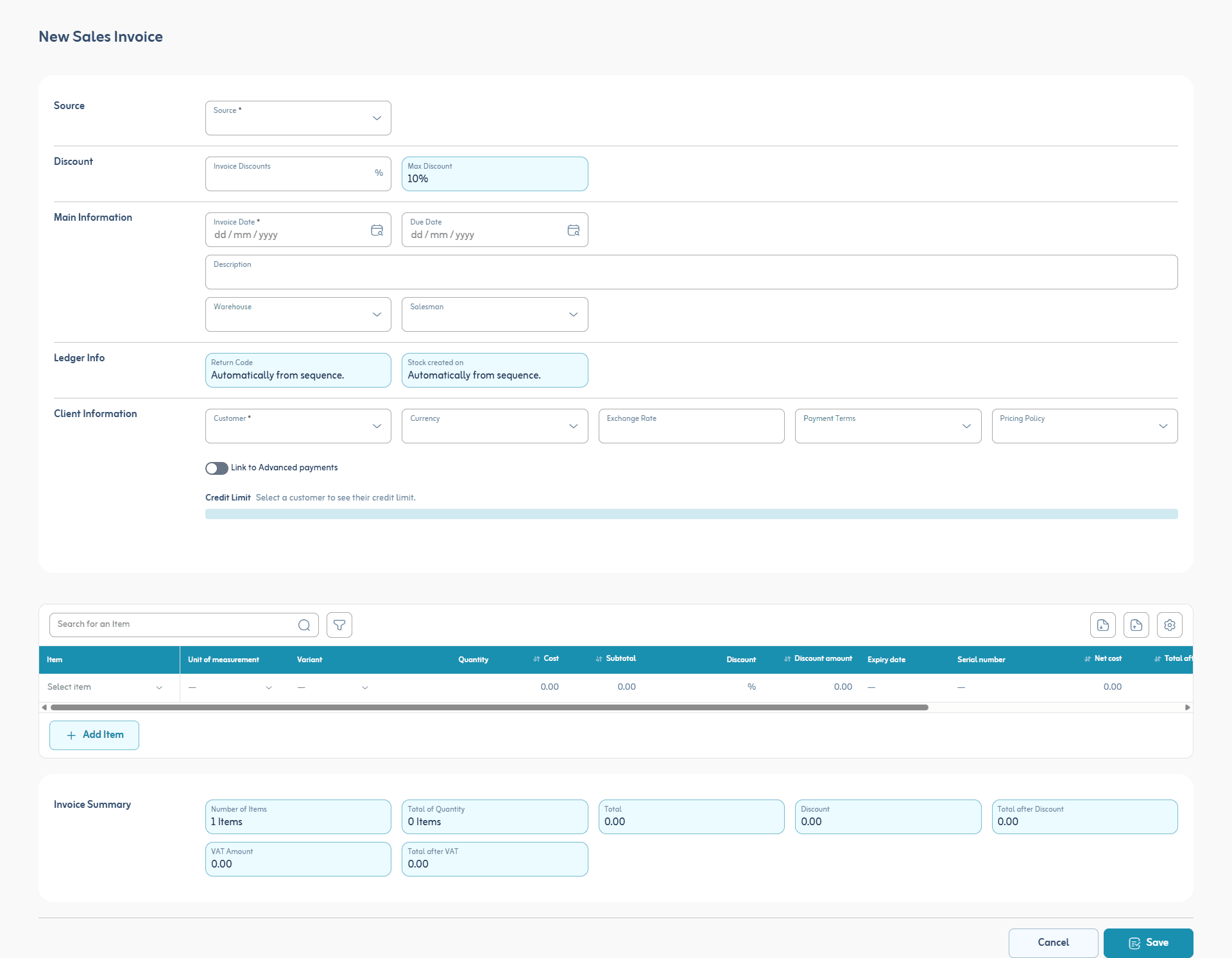Open the item filter funnel icon

pos(339,625)
